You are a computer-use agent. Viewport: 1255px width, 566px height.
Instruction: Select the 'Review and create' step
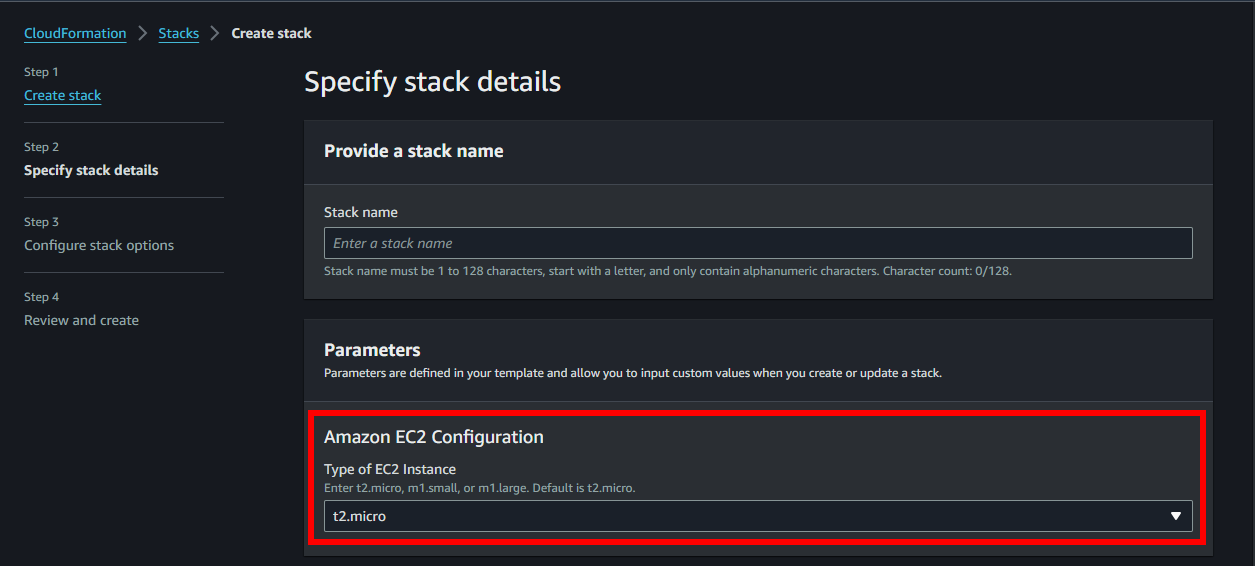pos(81,321)
